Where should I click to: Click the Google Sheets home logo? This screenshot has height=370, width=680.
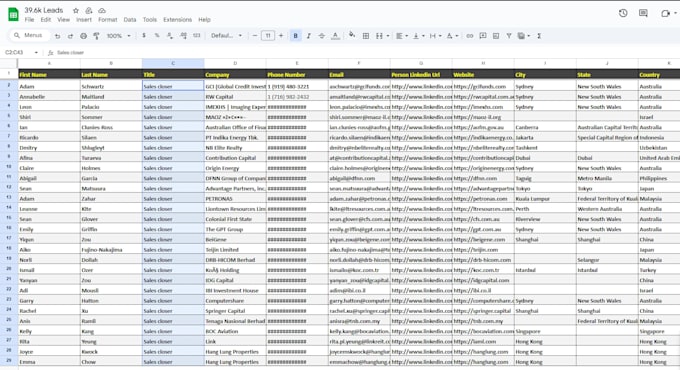point(13,14)
